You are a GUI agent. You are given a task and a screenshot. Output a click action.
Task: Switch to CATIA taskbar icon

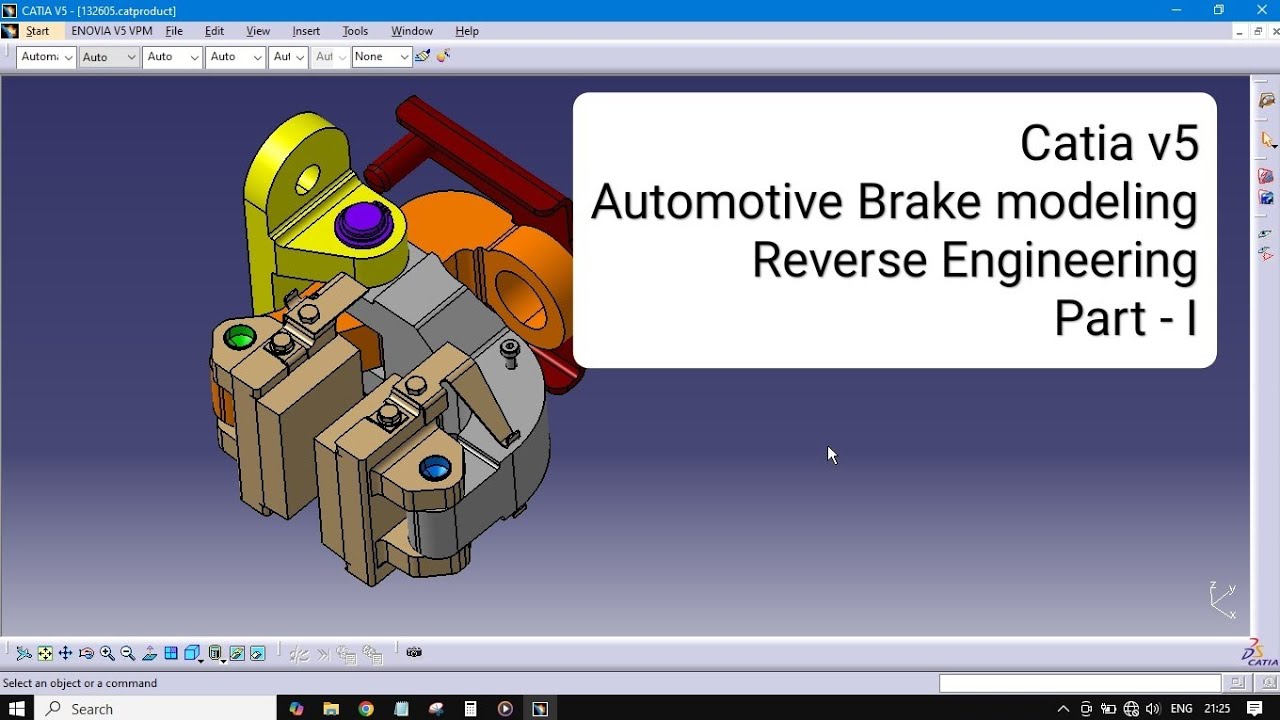pos(540,708)
